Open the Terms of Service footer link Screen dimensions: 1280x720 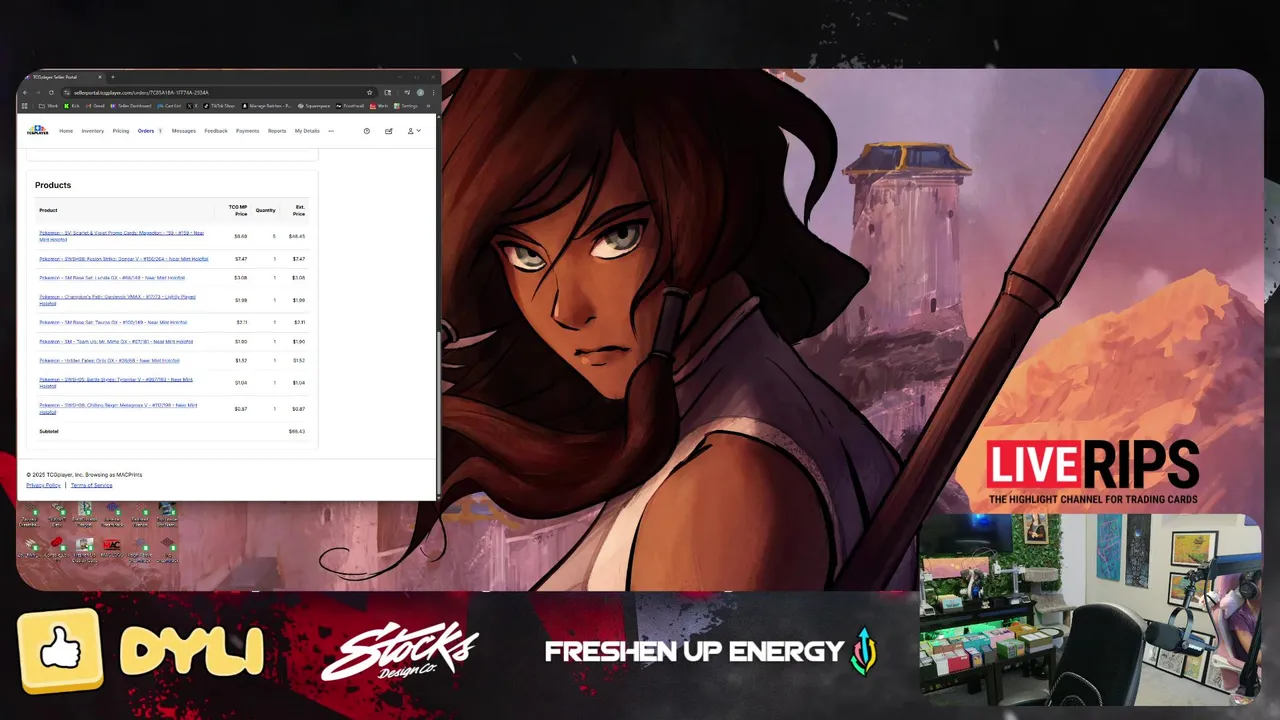pyautogui.click(x=91, y=485)
